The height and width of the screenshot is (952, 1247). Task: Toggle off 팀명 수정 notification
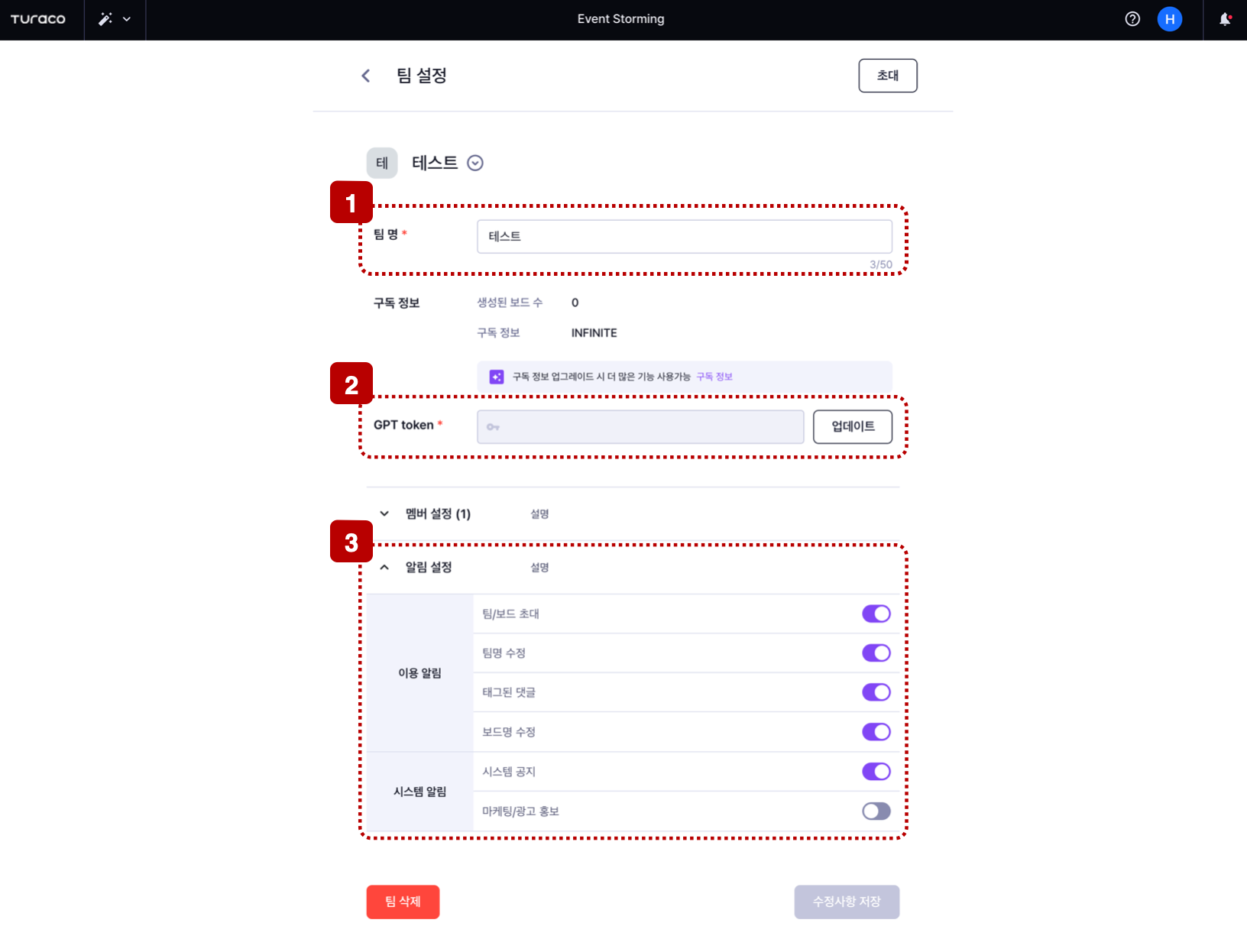point(876,653)
